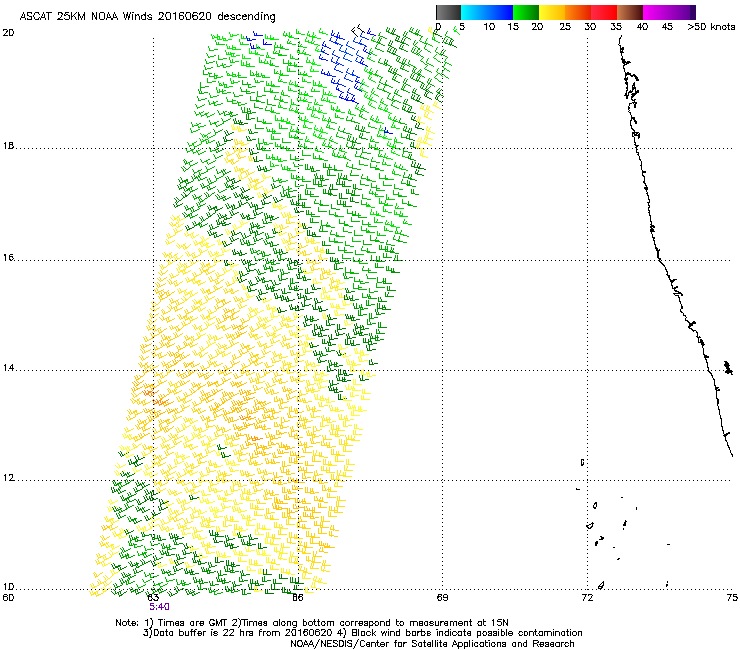The image size is (740, 650).
Task: Click the latitude axis label '18'
Action: (8, 146)
